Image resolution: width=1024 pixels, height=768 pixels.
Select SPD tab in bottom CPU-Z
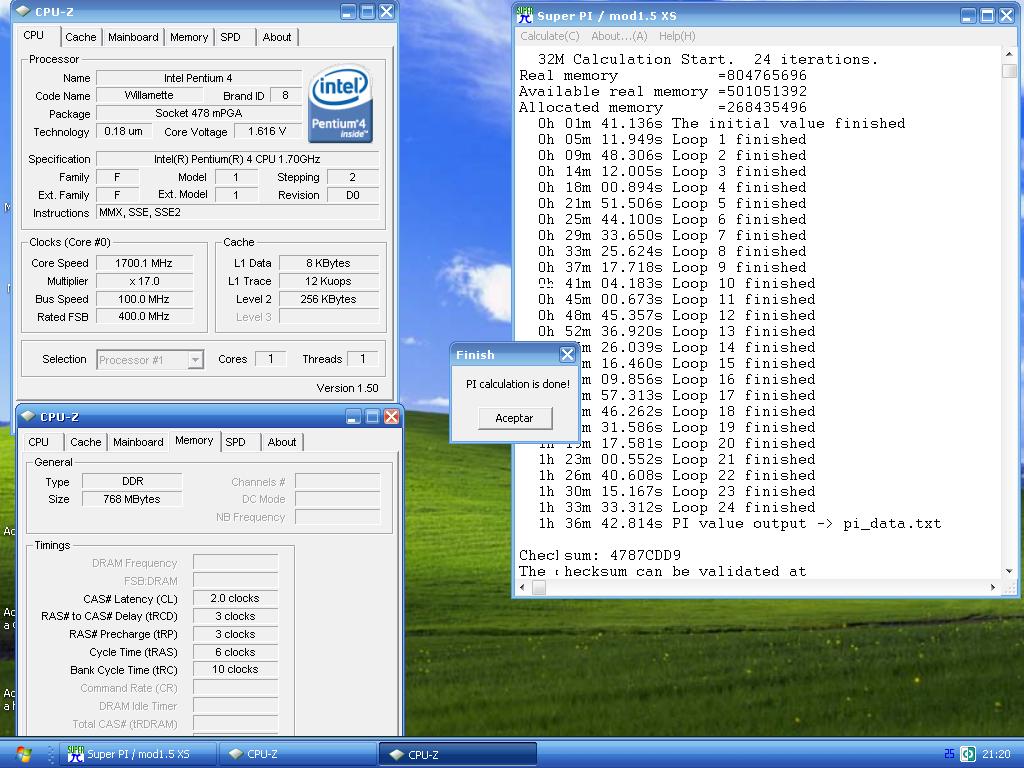[236, 442]
